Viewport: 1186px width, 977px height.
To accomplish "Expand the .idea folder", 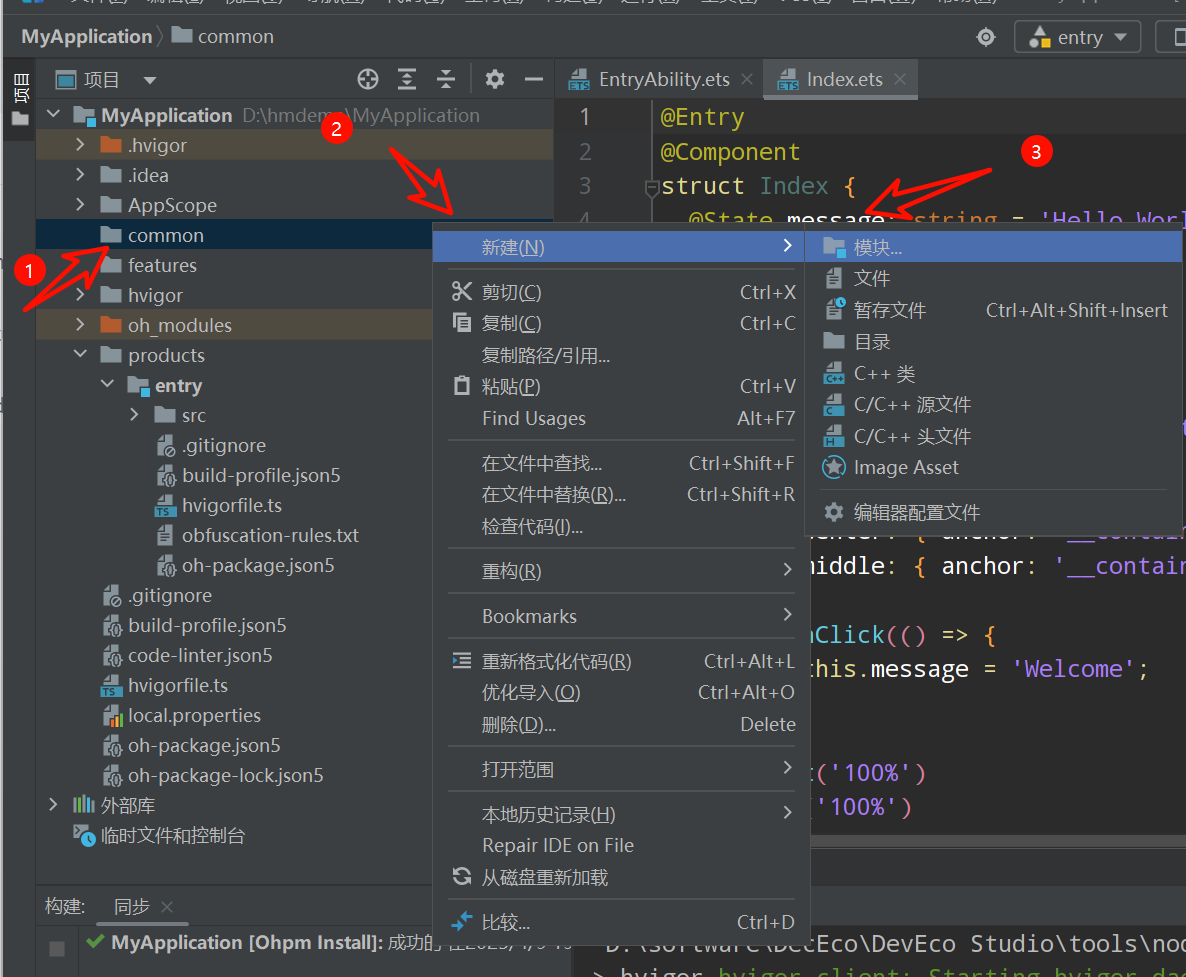I will pos(80,175).
